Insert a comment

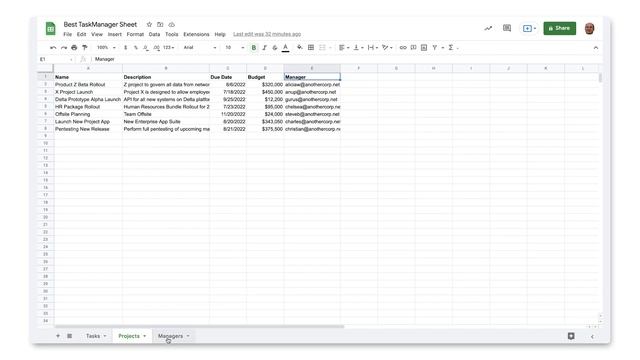(x=413, y=48)
